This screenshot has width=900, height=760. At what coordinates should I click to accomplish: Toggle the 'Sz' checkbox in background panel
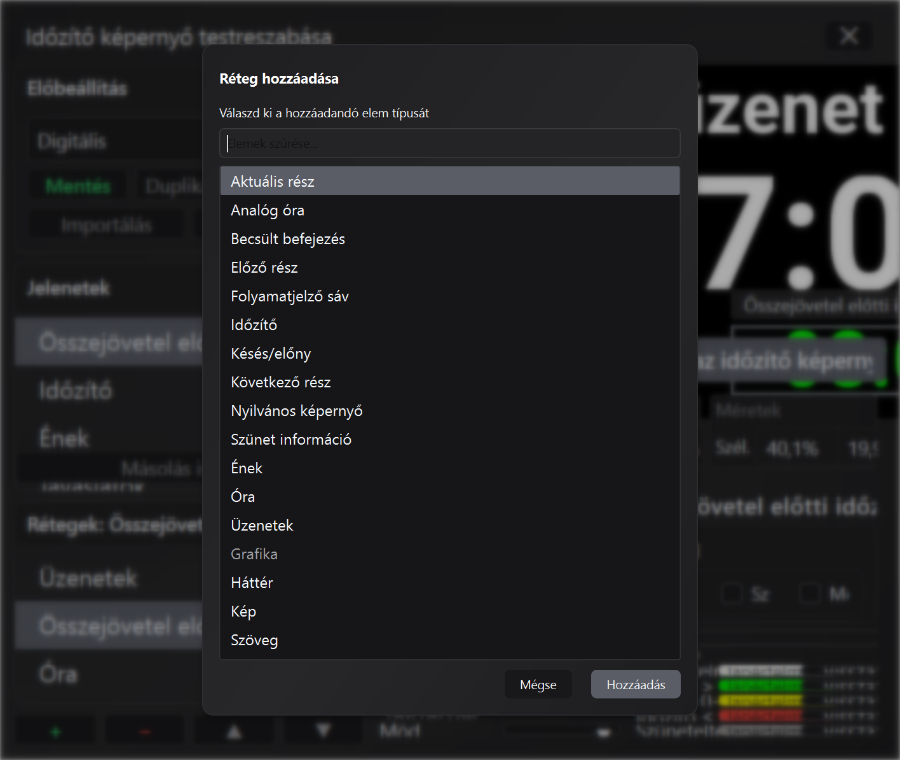732,594
